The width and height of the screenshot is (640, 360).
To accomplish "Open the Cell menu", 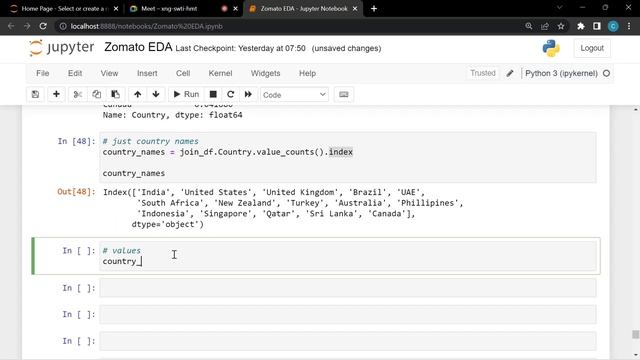I will [183, 73].
